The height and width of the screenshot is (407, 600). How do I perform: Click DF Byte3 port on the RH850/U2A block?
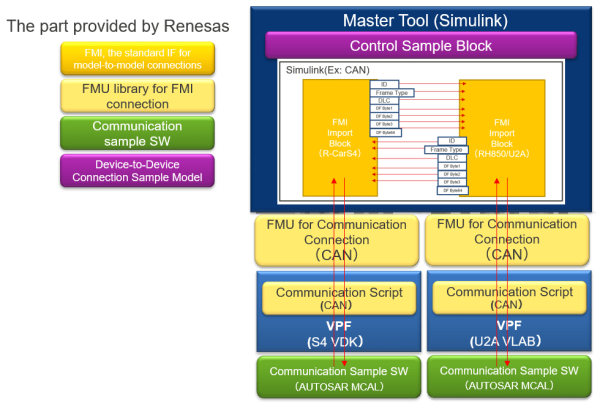452,182
